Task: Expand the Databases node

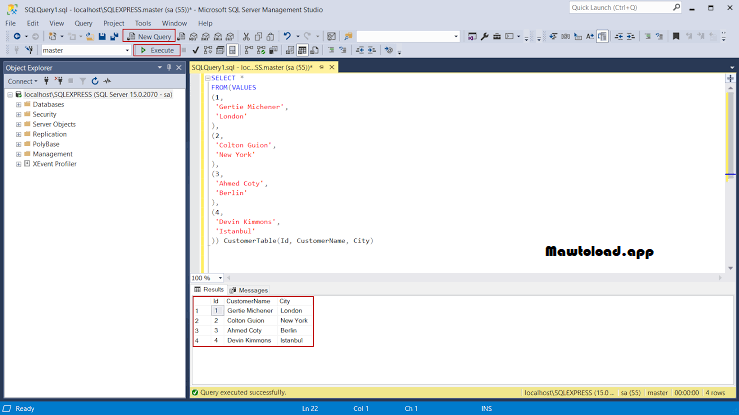Action: 18,105
